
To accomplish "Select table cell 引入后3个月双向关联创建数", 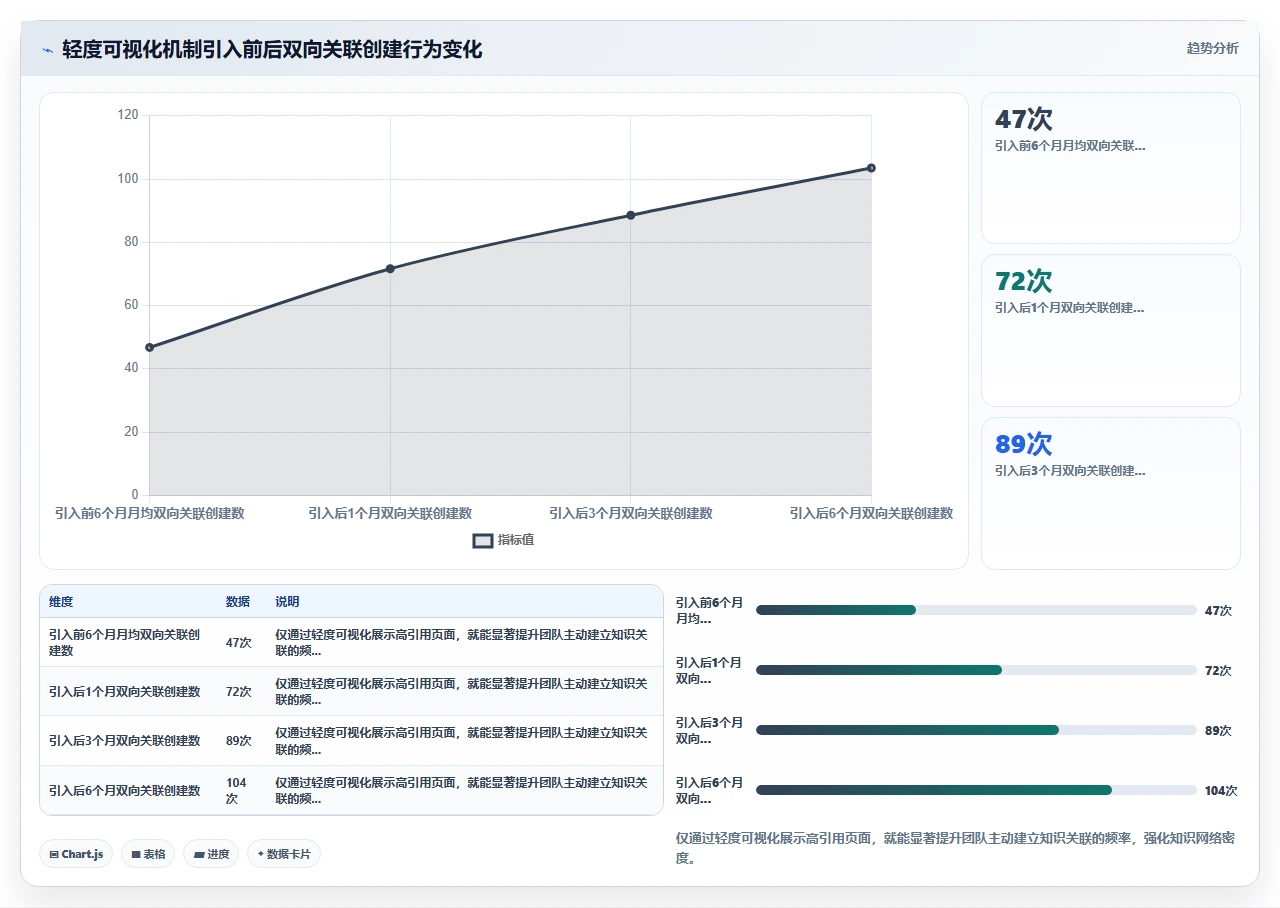I will pyautogui.click(x=128, y=741).
